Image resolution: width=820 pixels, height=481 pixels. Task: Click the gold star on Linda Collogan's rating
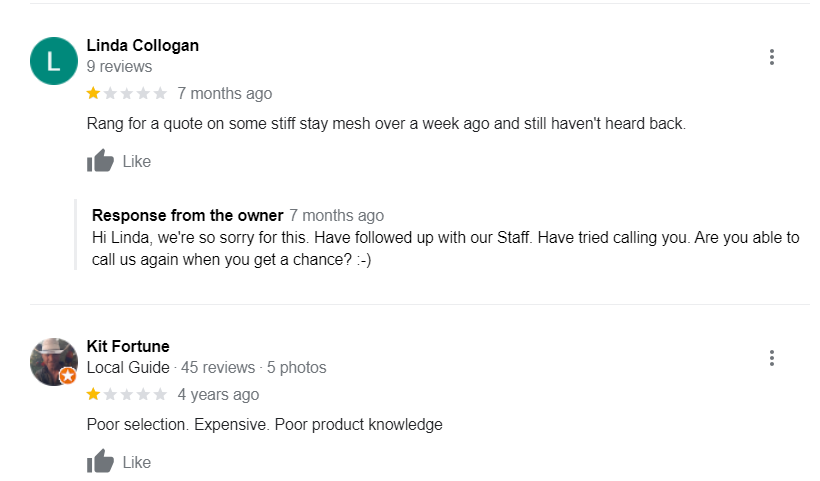pos(93,94)
